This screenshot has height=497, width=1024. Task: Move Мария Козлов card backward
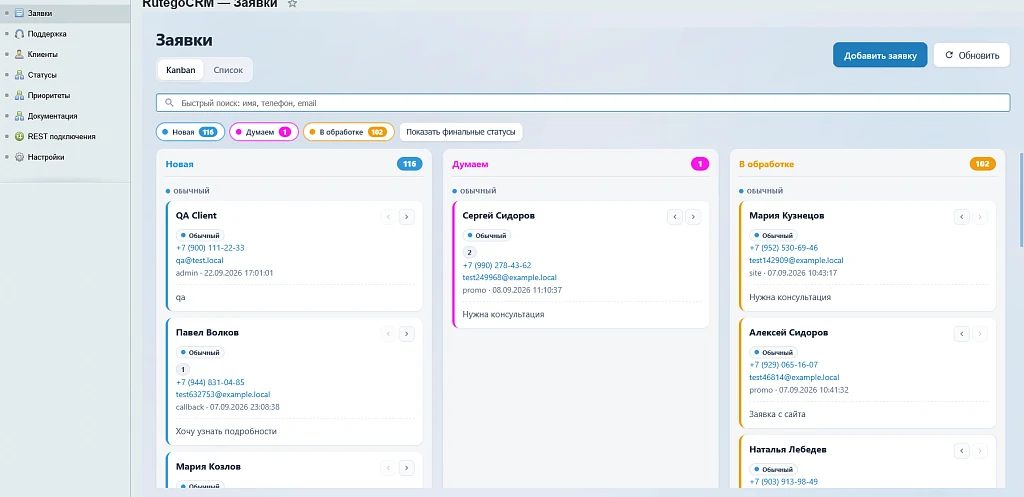point(388,468)
